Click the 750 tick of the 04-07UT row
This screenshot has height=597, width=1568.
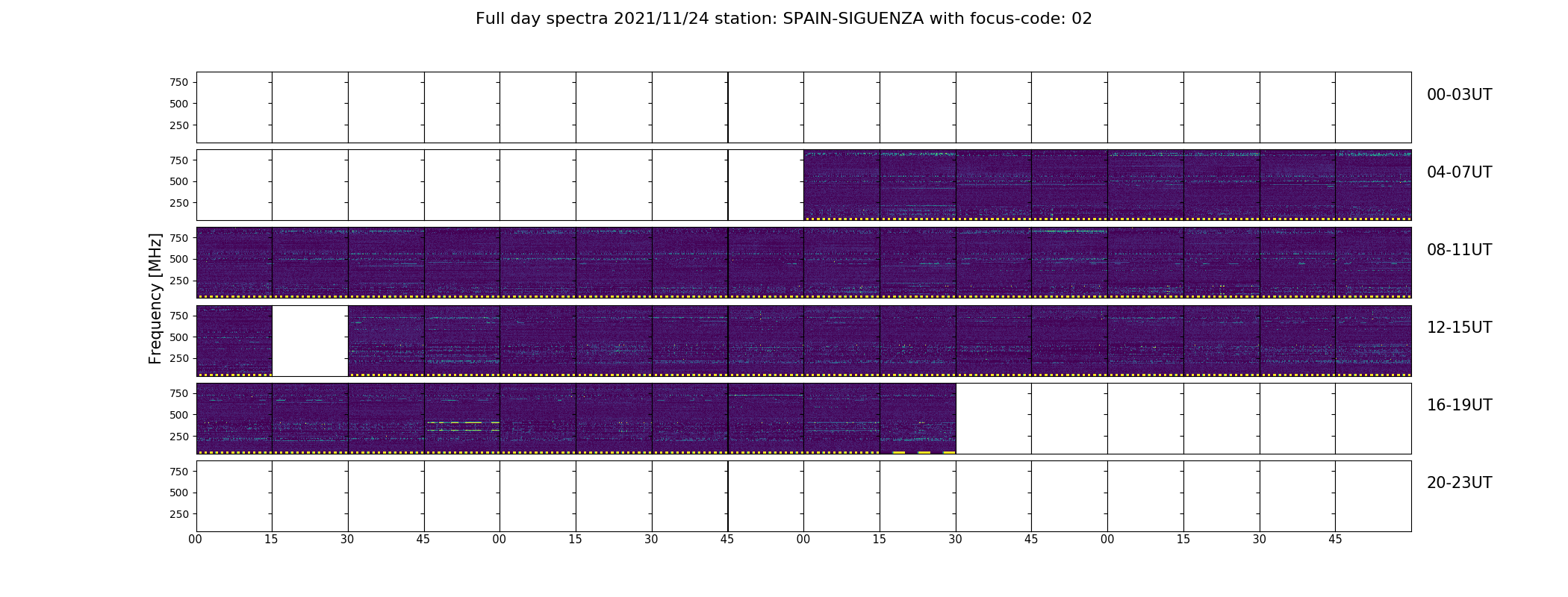point(179,160)
